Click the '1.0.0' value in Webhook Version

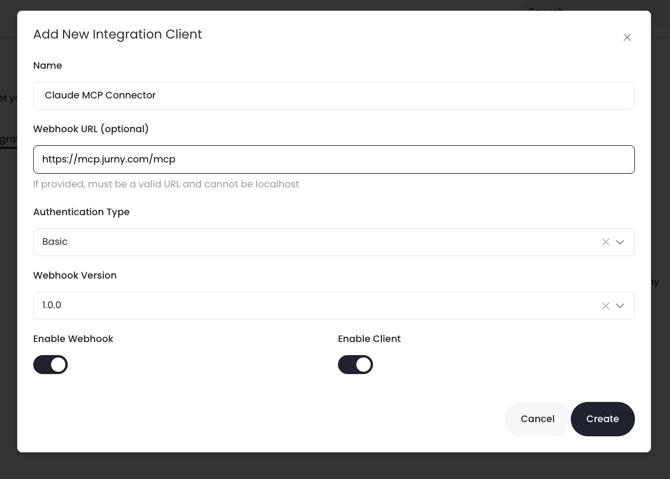(52, 306)
